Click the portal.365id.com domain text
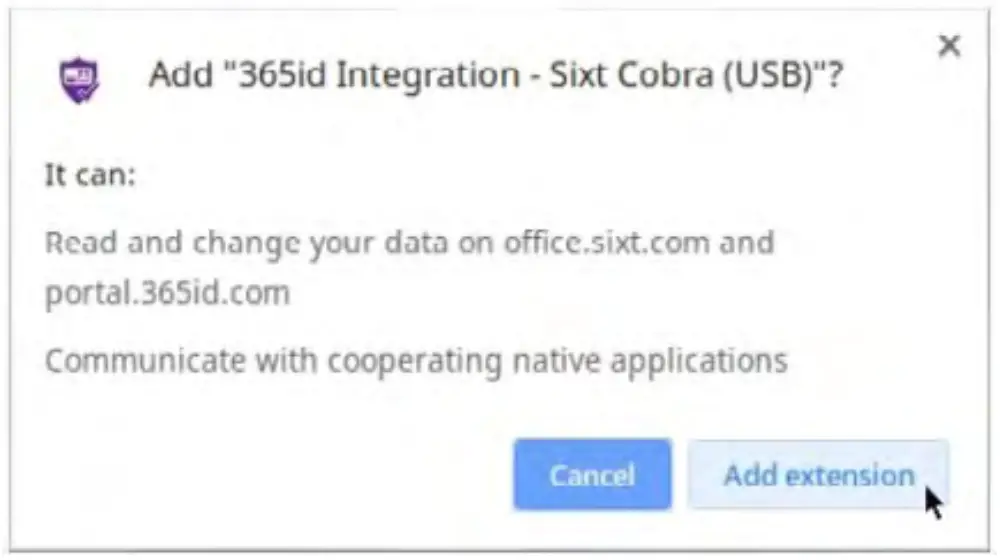The width and height of the screenshot is (1000, 560). point(167,293)
